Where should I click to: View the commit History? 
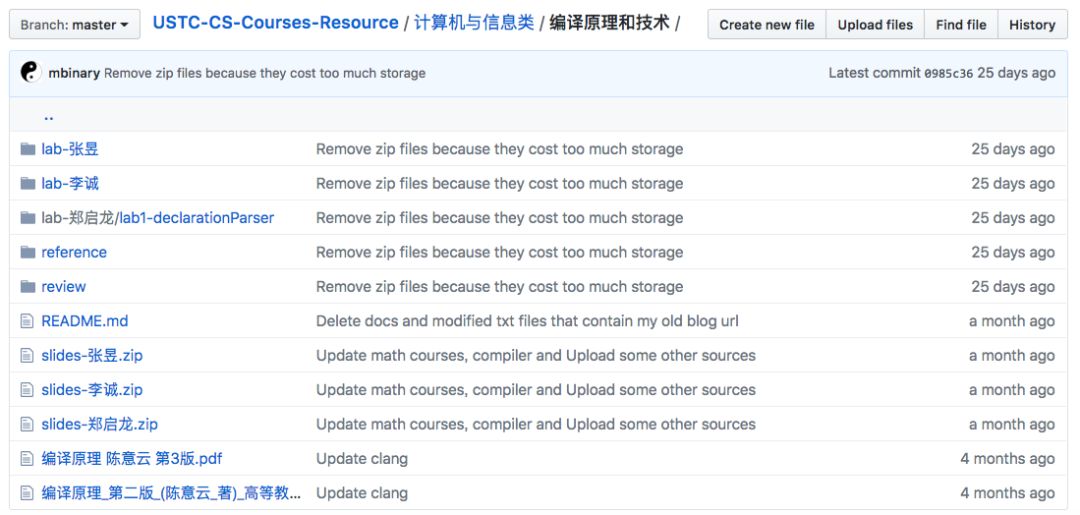pos(1032,25)
